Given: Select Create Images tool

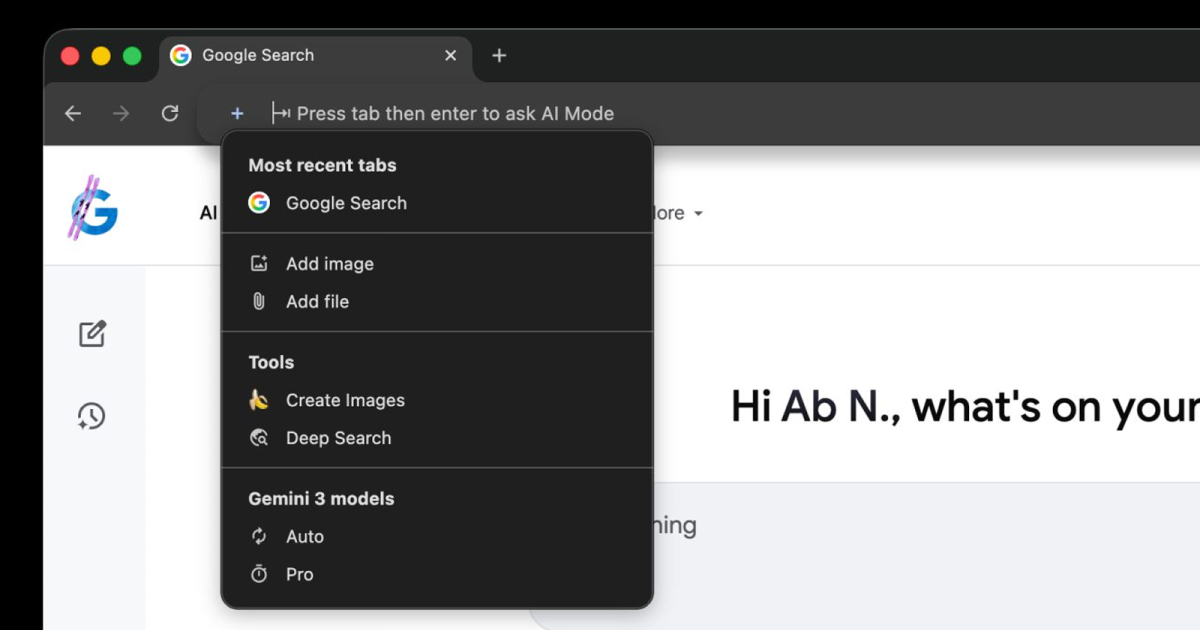Looking at the screenshot, I should 345,400.
